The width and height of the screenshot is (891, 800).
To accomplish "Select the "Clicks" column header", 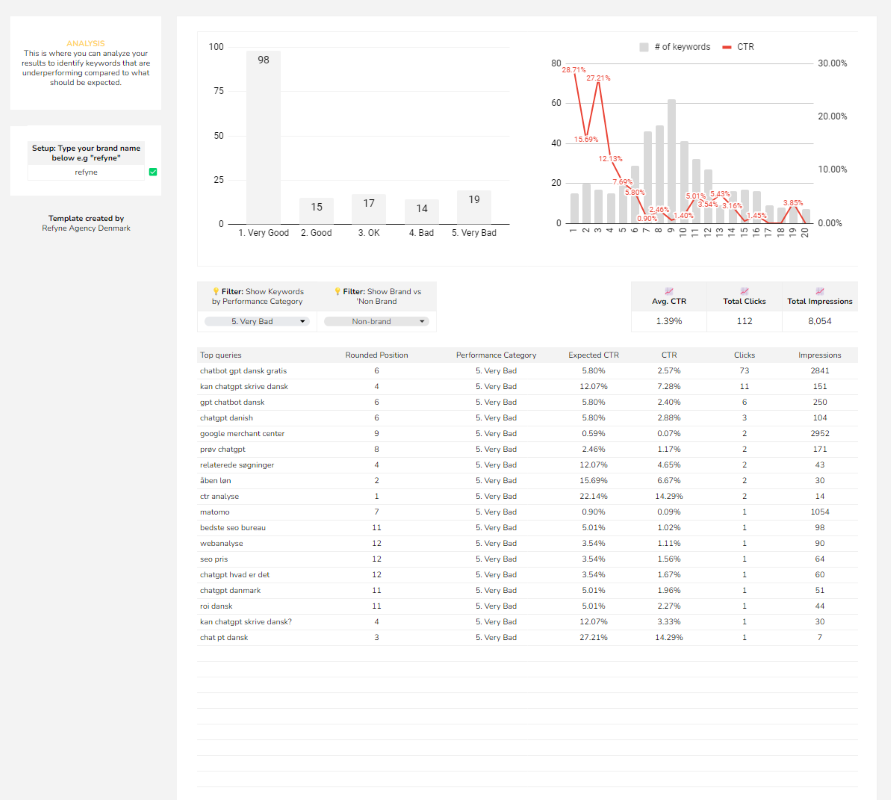I will click(x=744, y=355).
